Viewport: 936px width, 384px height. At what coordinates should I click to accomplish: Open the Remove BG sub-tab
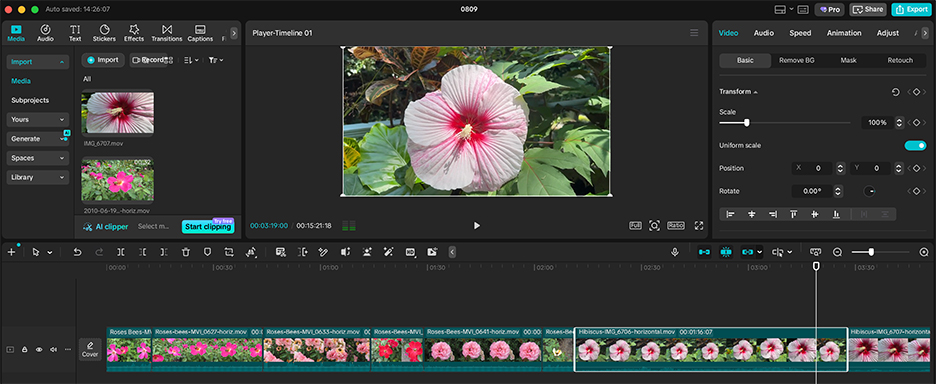pyautogui.click(x=796, y=60)
